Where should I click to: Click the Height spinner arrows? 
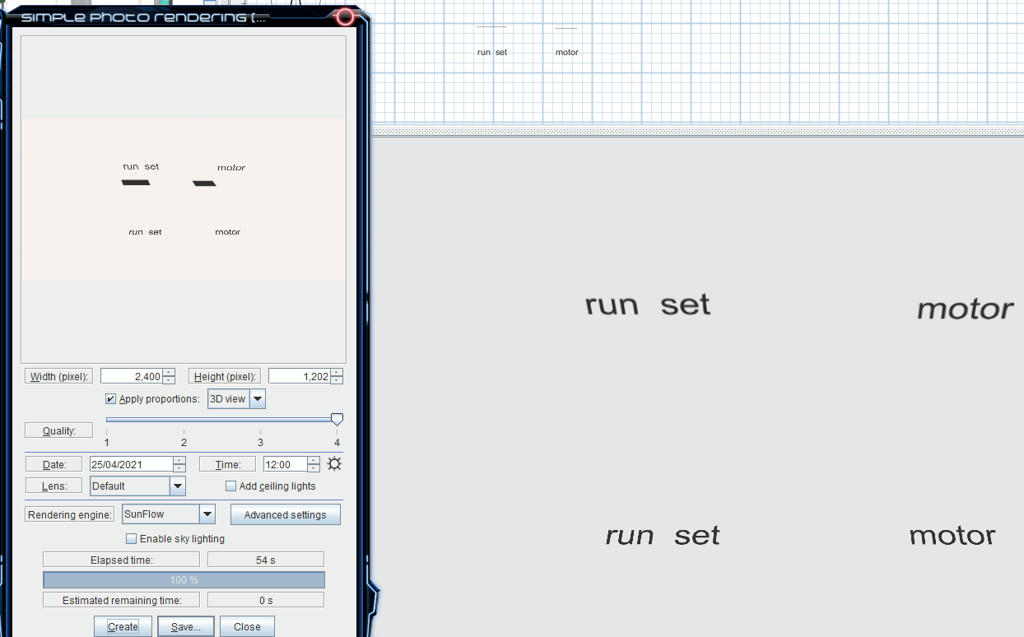tap(336, 376)
